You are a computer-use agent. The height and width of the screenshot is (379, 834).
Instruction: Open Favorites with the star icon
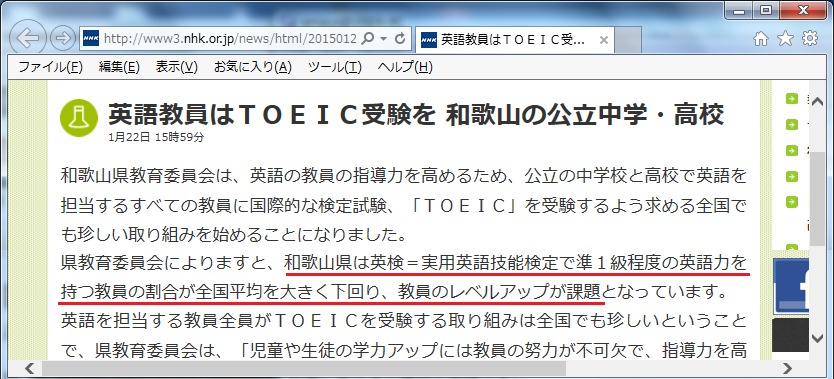click(x=785, y=38)
